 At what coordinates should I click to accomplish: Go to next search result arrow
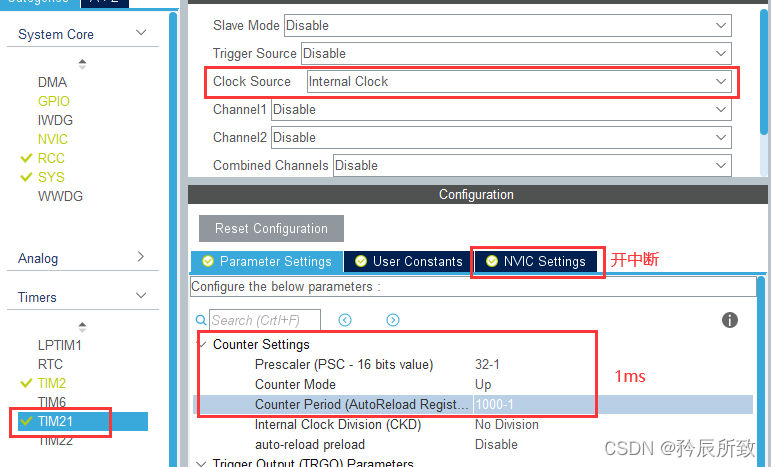pos(393,321)
